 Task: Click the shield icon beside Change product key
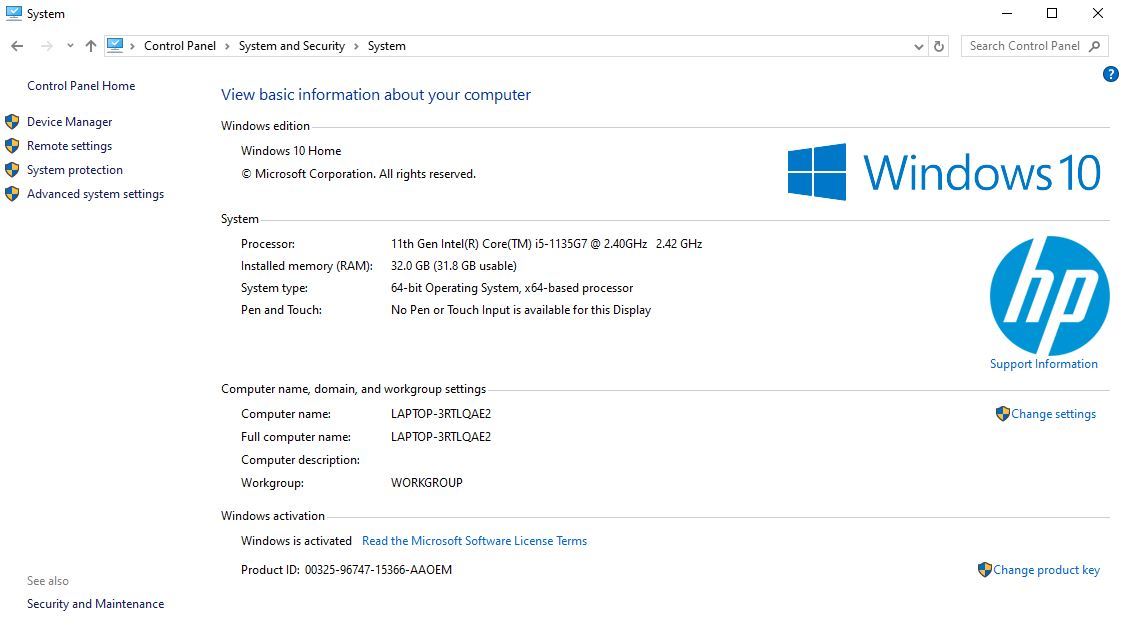[x=984, y=570]
